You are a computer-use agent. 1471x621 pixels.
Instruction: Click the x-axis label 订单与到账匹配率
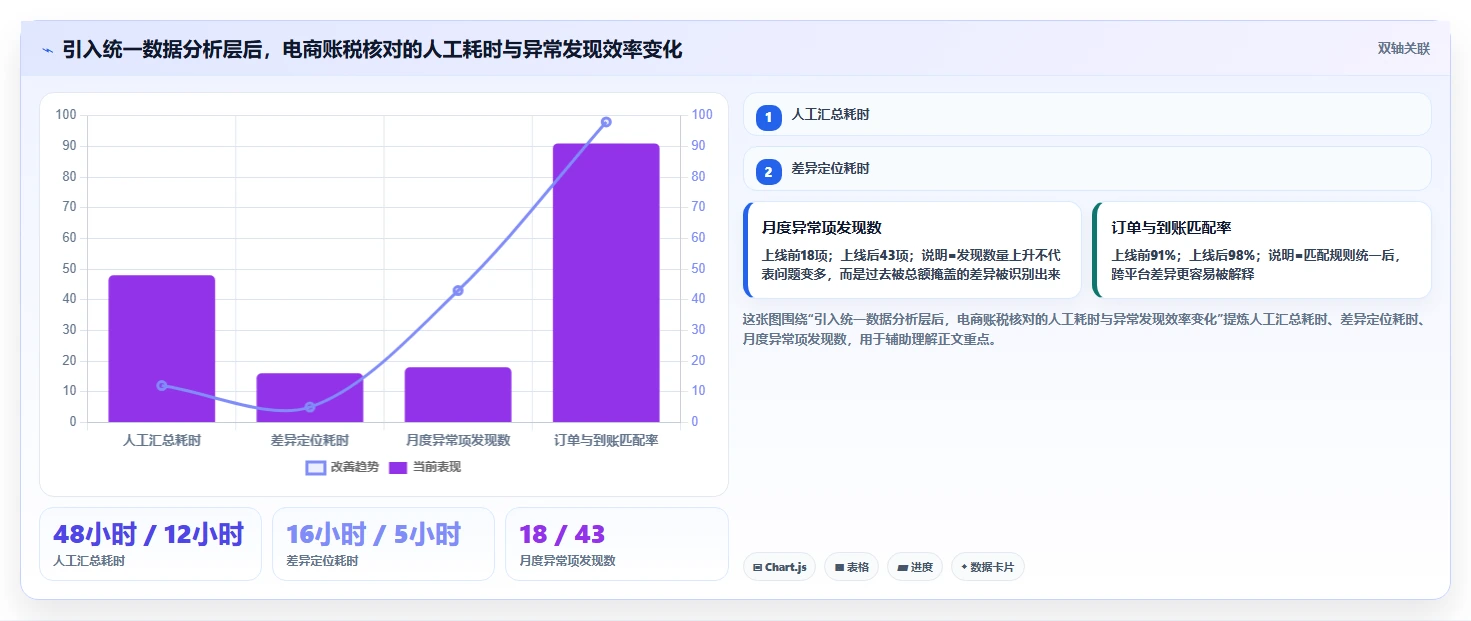point(606,440)
